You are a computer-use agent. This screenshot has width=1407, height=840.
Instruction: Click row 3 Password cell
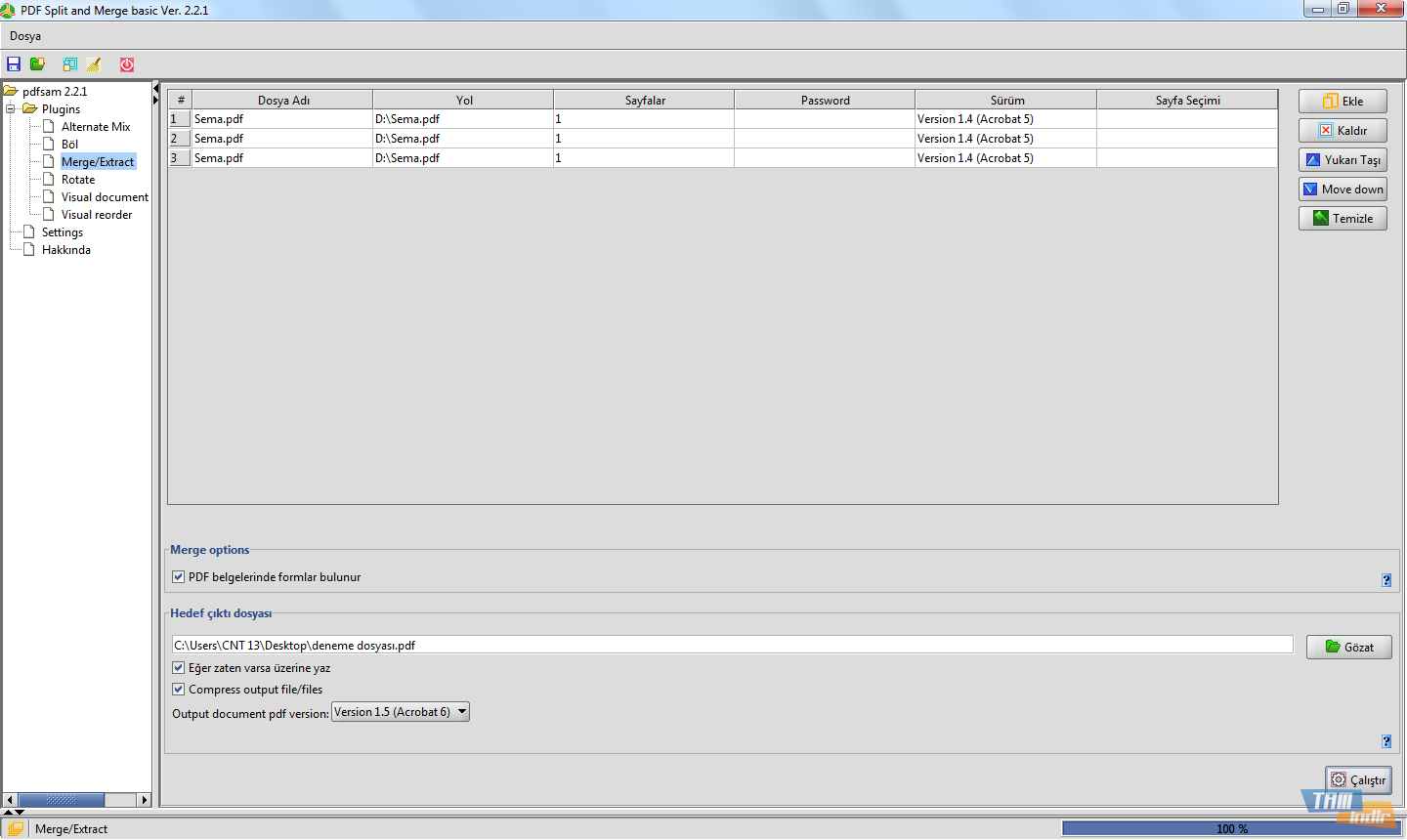825,158
